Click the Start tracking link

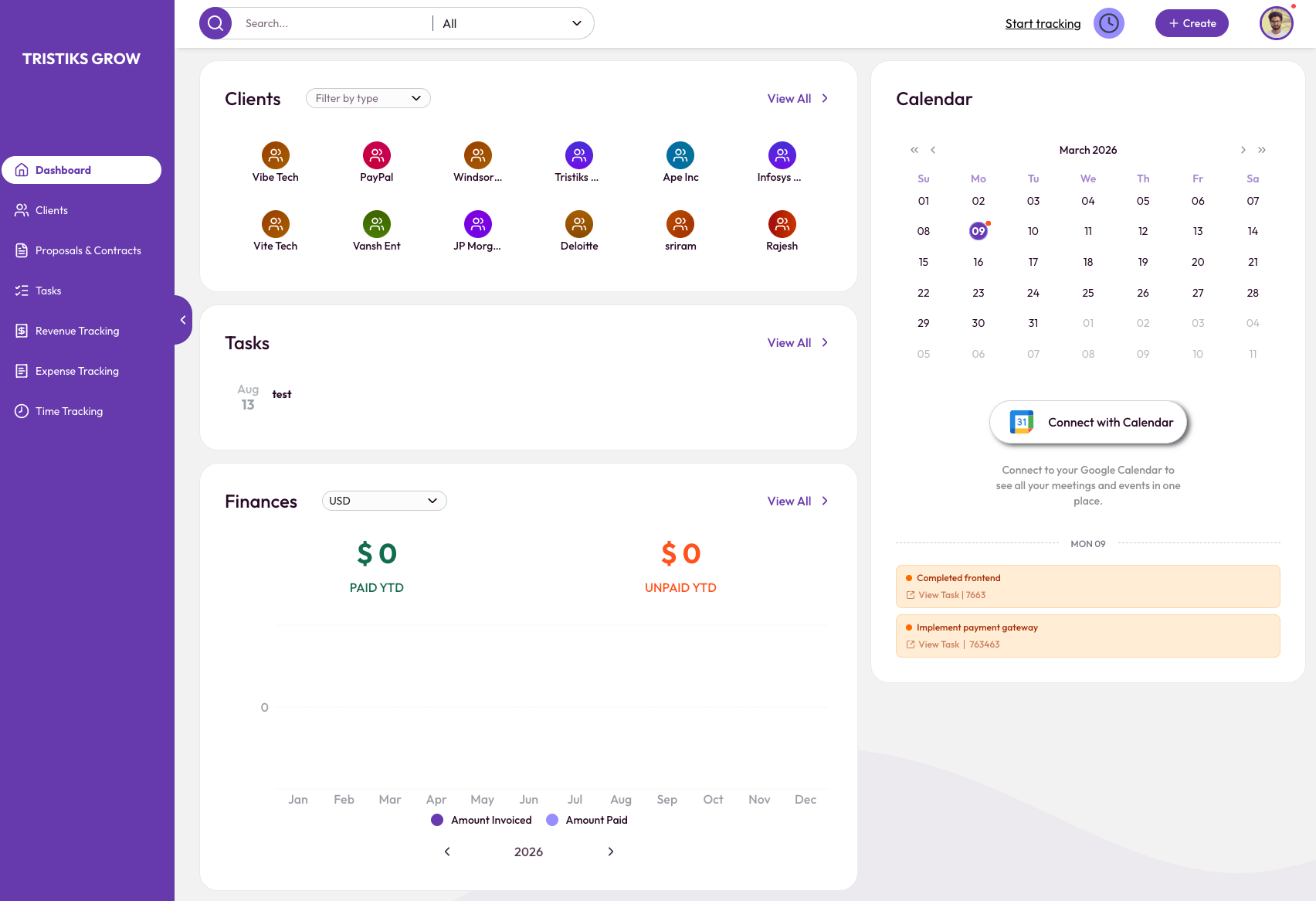pos(1043,23)
